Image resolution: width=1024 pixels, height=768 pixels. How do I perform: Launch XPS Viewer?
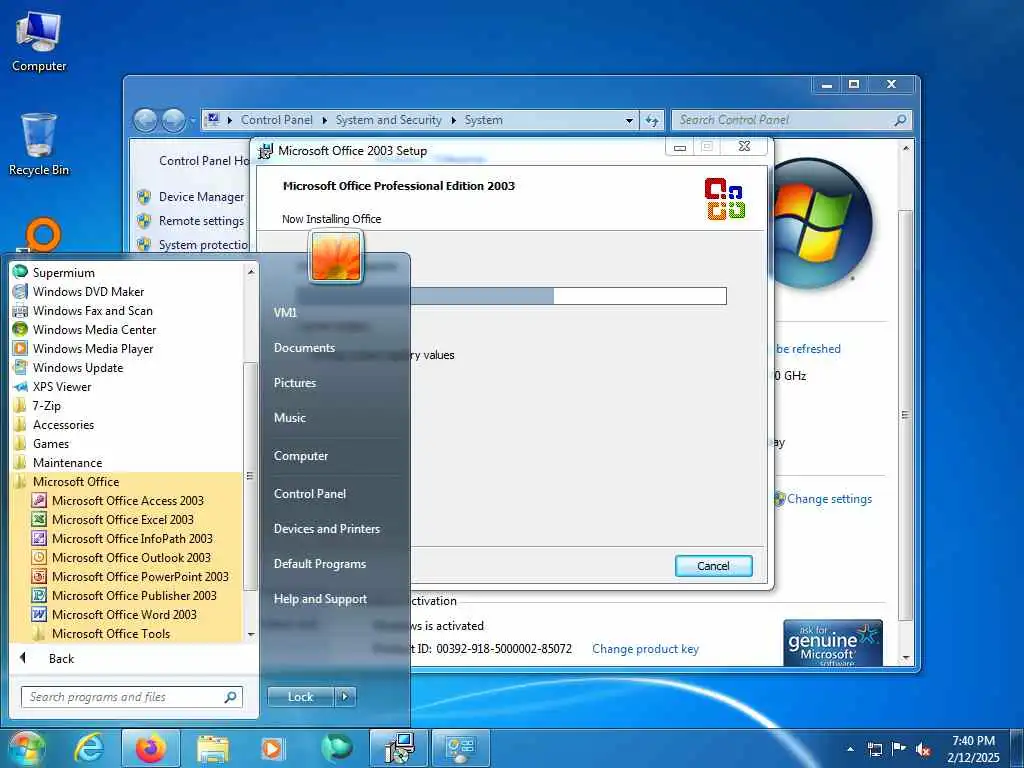pyautogui.click(x=62, y=386)
